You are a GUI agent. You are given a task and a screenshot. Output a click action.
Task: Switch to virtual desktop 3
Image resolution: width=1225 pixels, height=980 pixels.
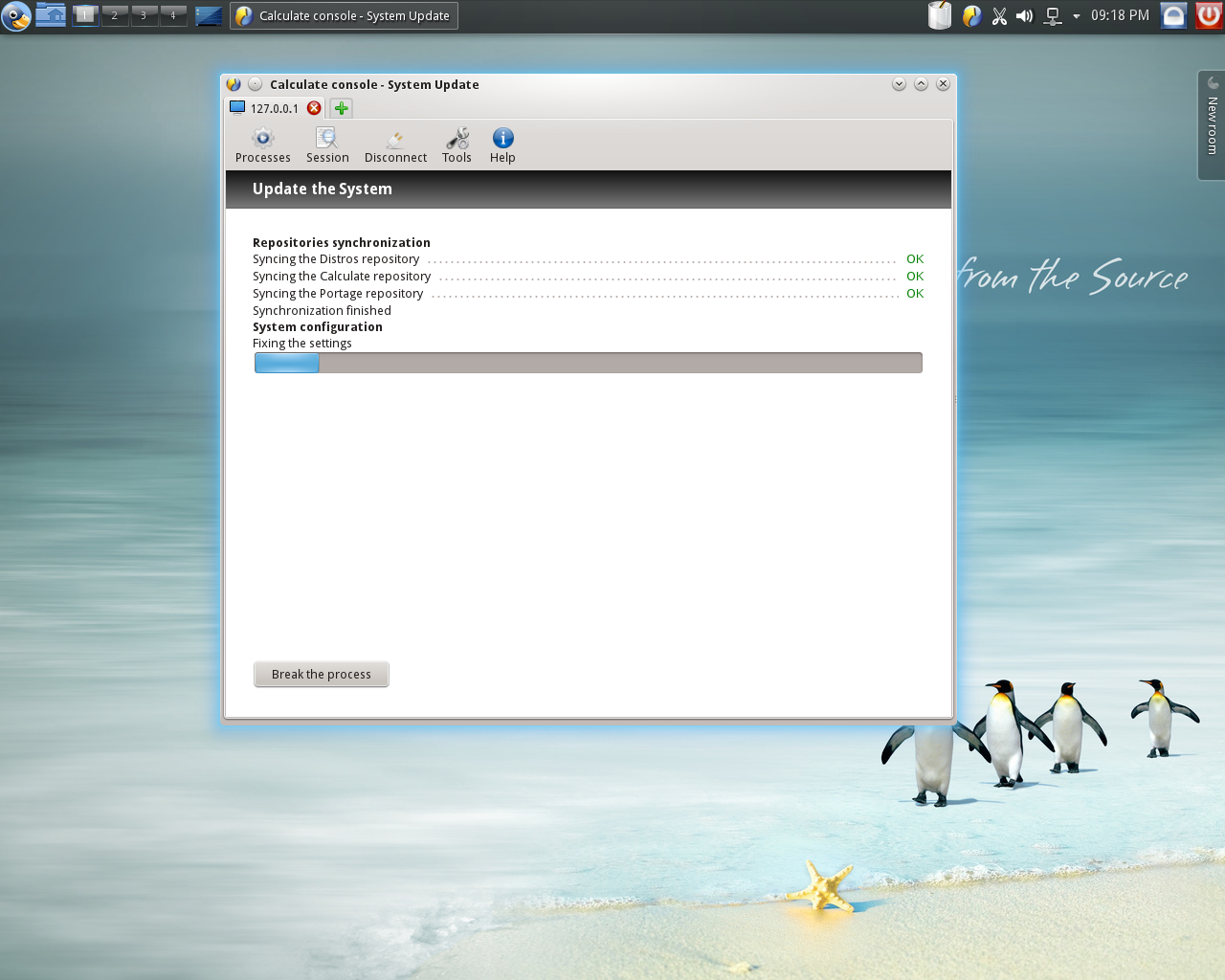click(144, 15)
